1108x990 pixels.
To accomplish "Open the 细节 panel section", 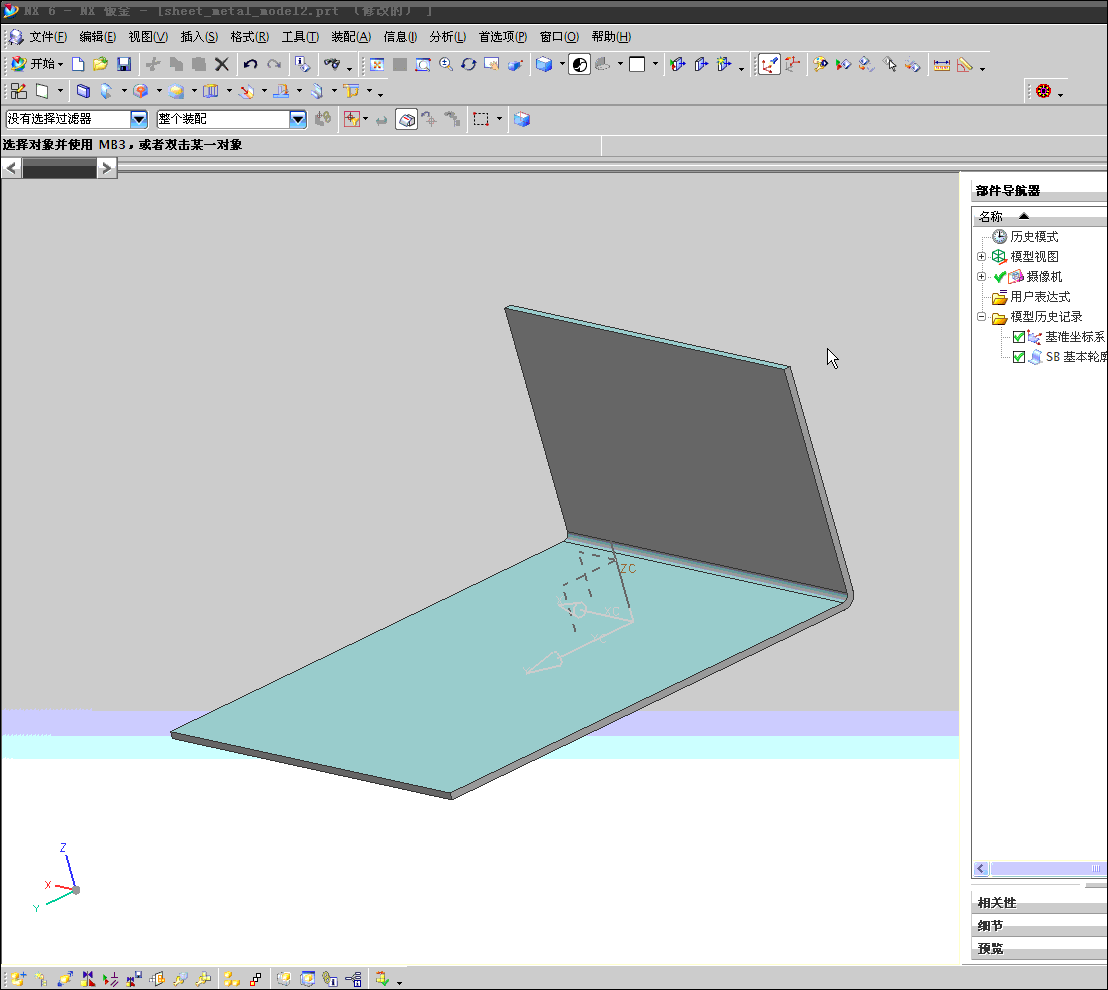I will click(1039, 926).
